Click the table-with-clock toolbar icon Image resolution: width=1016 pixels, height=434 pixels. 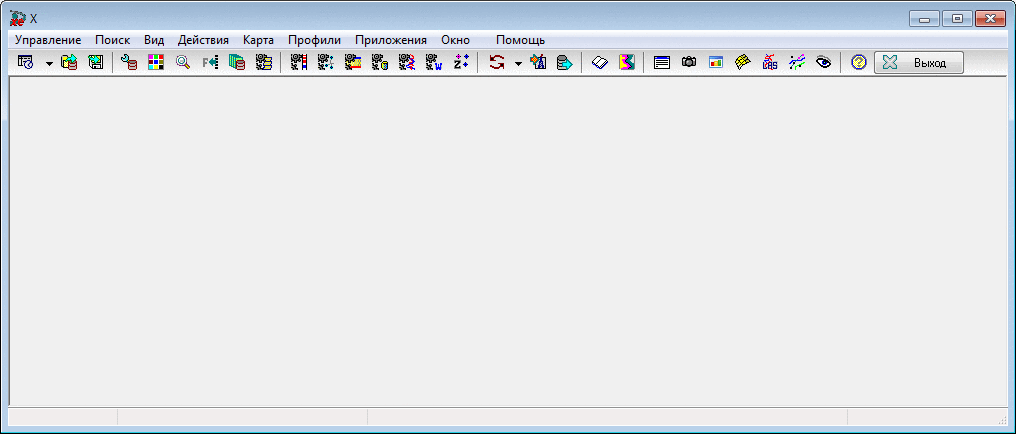[25, 63]
